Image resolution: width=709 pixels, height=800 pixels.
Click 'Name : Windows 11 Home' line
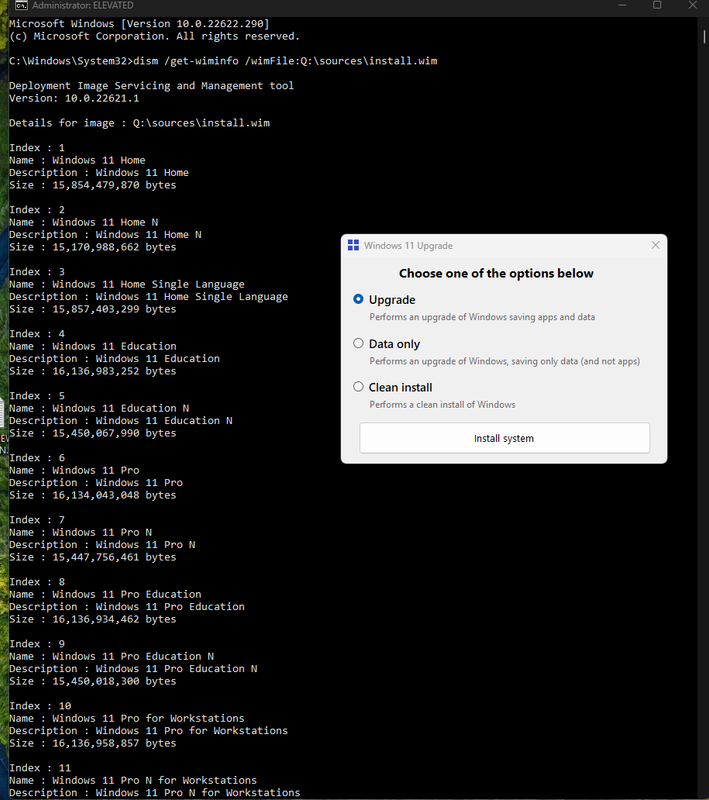pos(77,160)
